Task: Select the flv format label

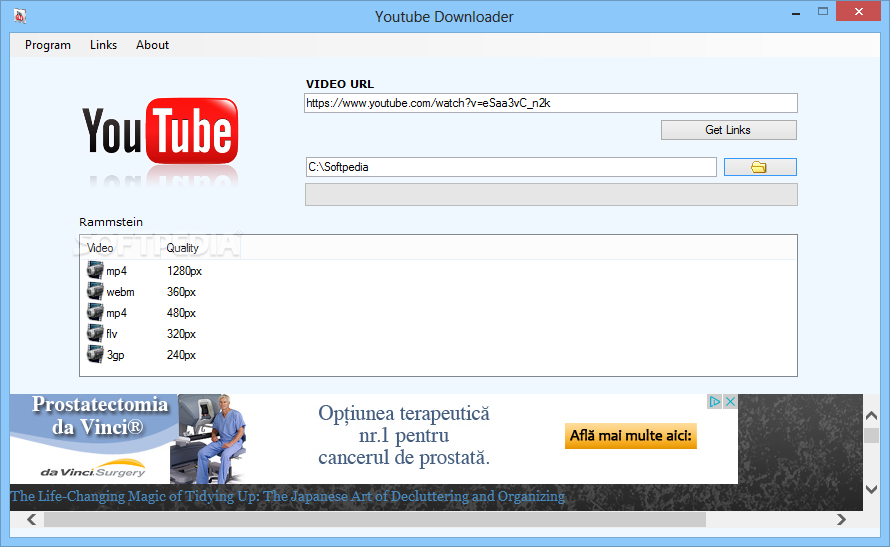Action: click(112, 334)
